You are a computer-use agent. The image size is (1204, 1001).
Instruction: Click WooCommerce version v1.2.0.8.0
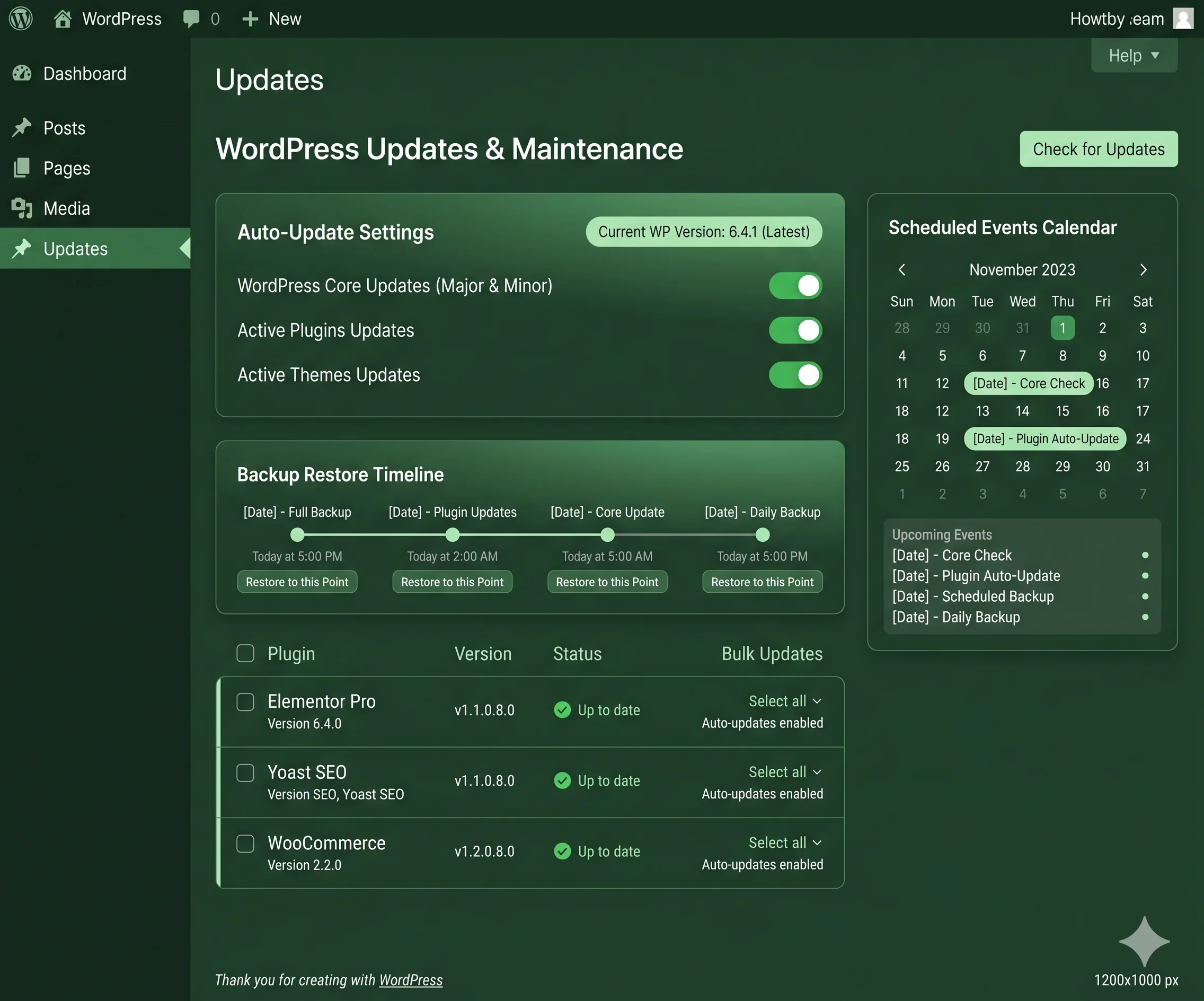(484, 851)
